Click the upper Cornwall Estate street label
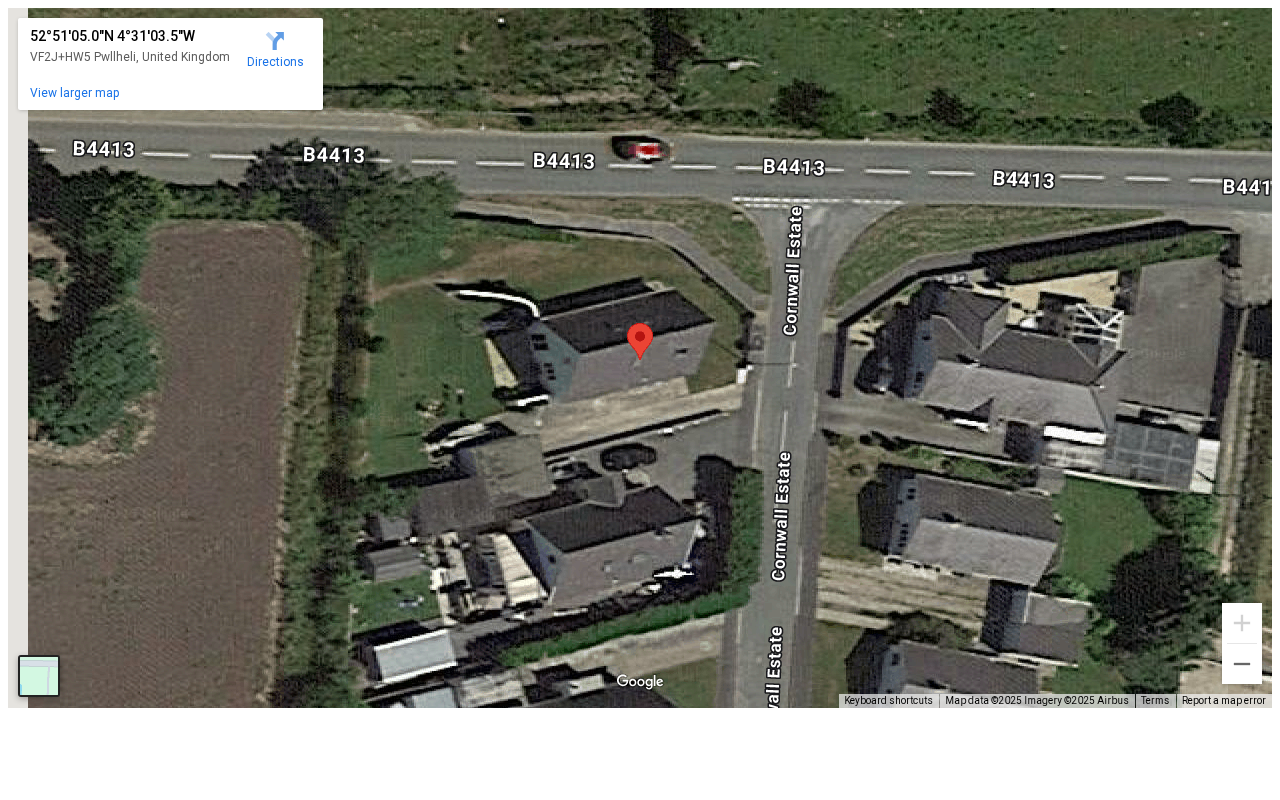Screen dimensions: 1280x800 click(792, 270)
